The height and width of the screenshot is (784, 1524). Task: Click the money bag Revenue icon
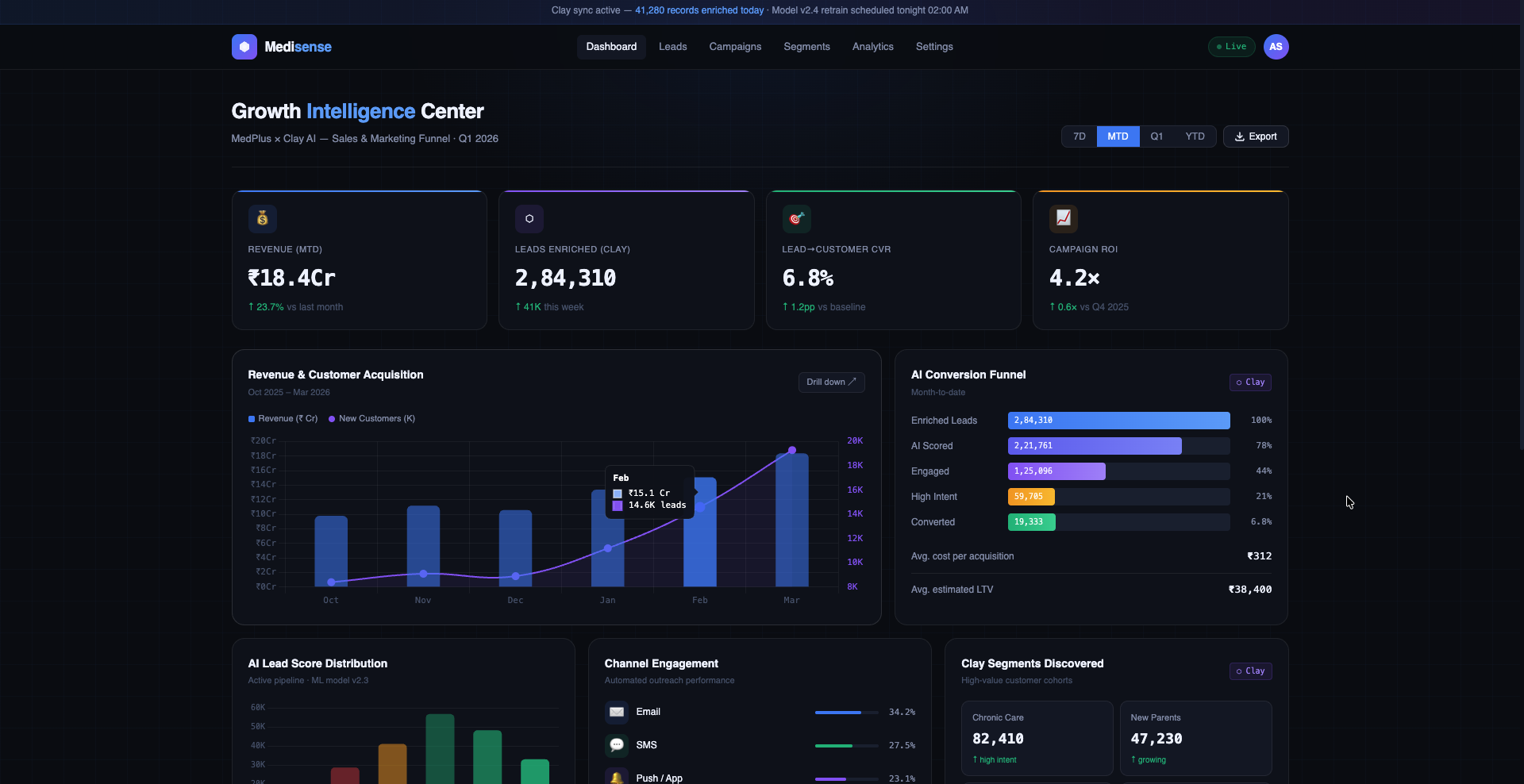[263, 218]
